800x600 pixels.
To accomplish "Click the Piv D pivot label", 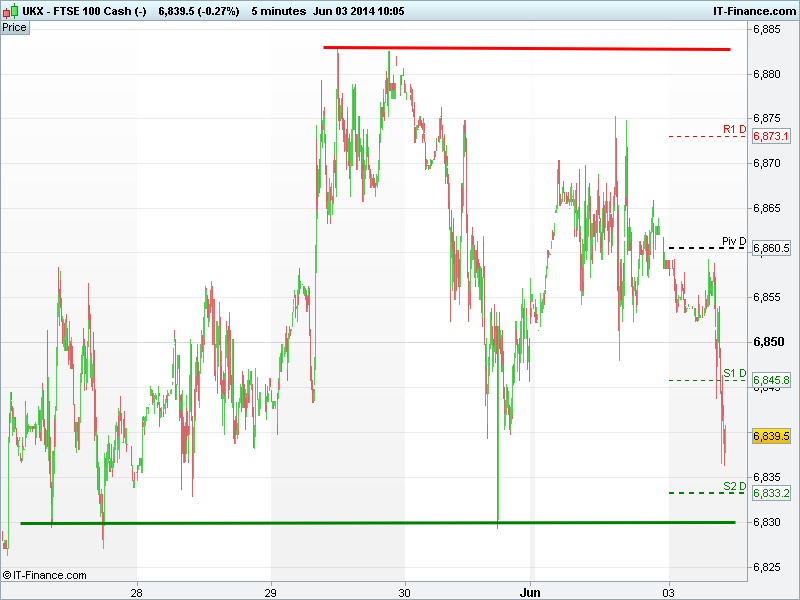I will pos(733,242).
